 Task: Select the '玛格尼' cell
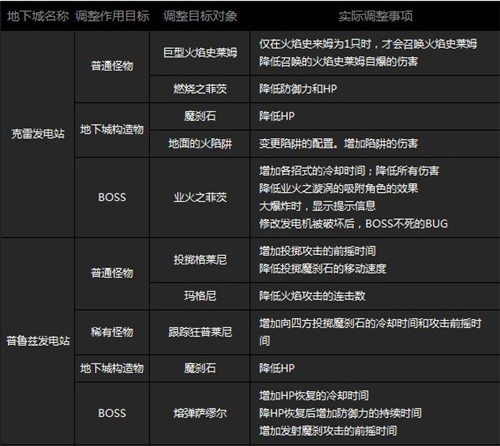coord(200,296)
